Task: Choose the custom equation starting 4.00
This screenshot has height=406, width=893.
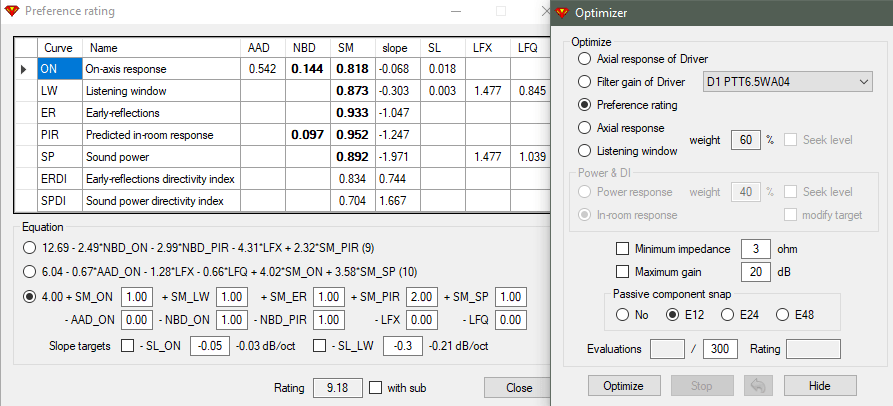Action: (x=28, y=297)
